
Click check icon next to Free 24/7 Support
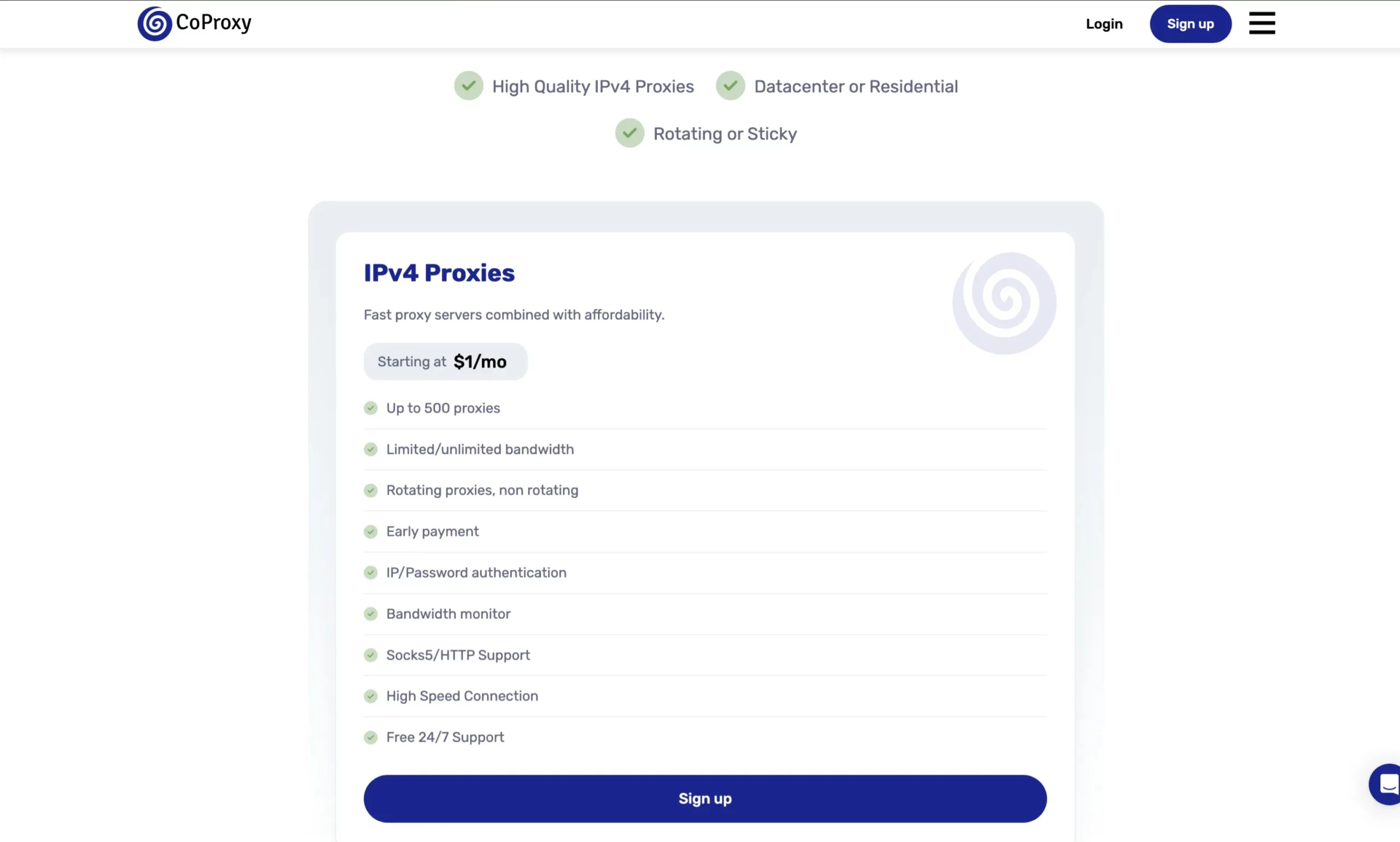[371, 737]
